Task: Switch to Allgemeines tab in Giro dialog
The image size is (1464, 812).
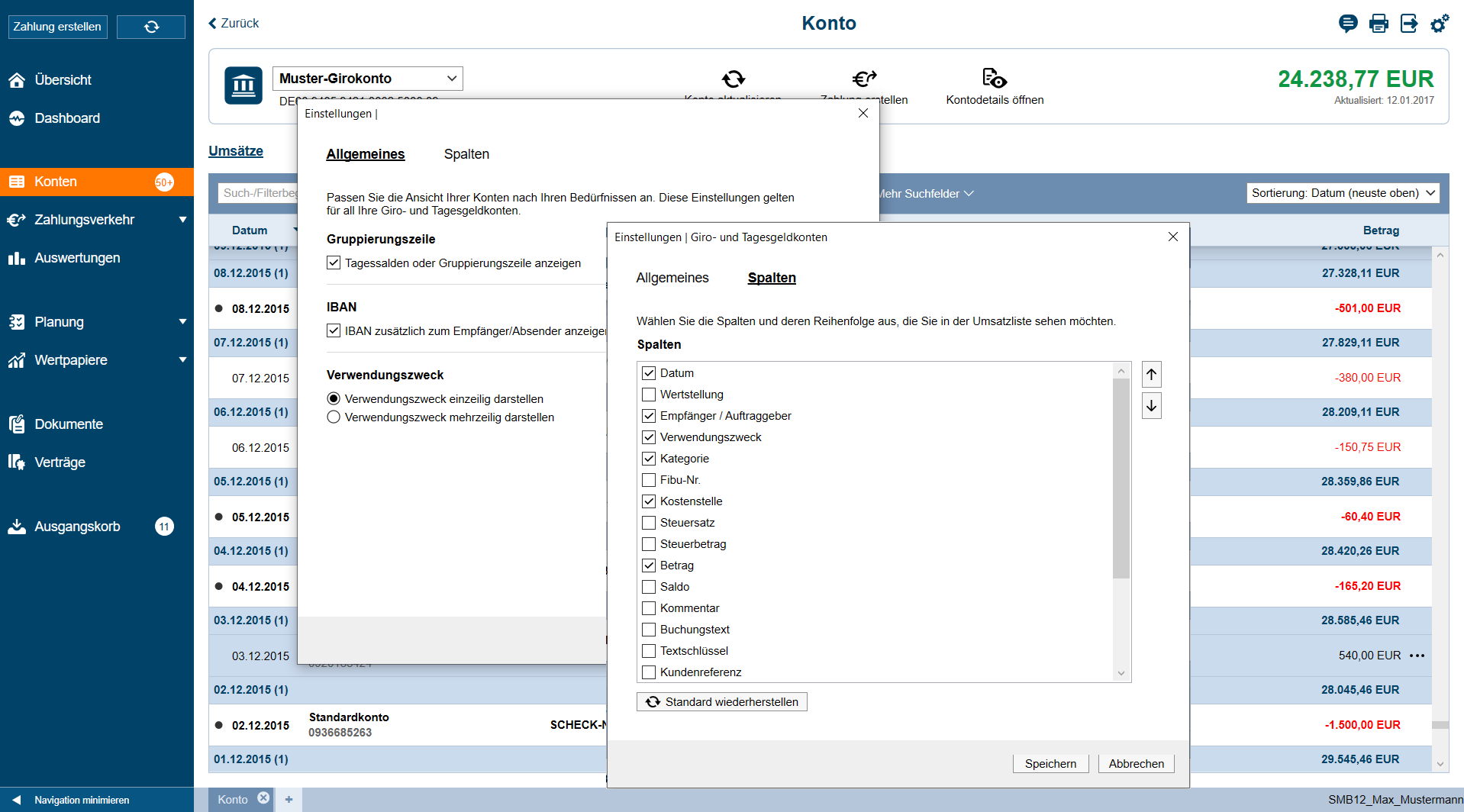Action: tap(672, 278)
